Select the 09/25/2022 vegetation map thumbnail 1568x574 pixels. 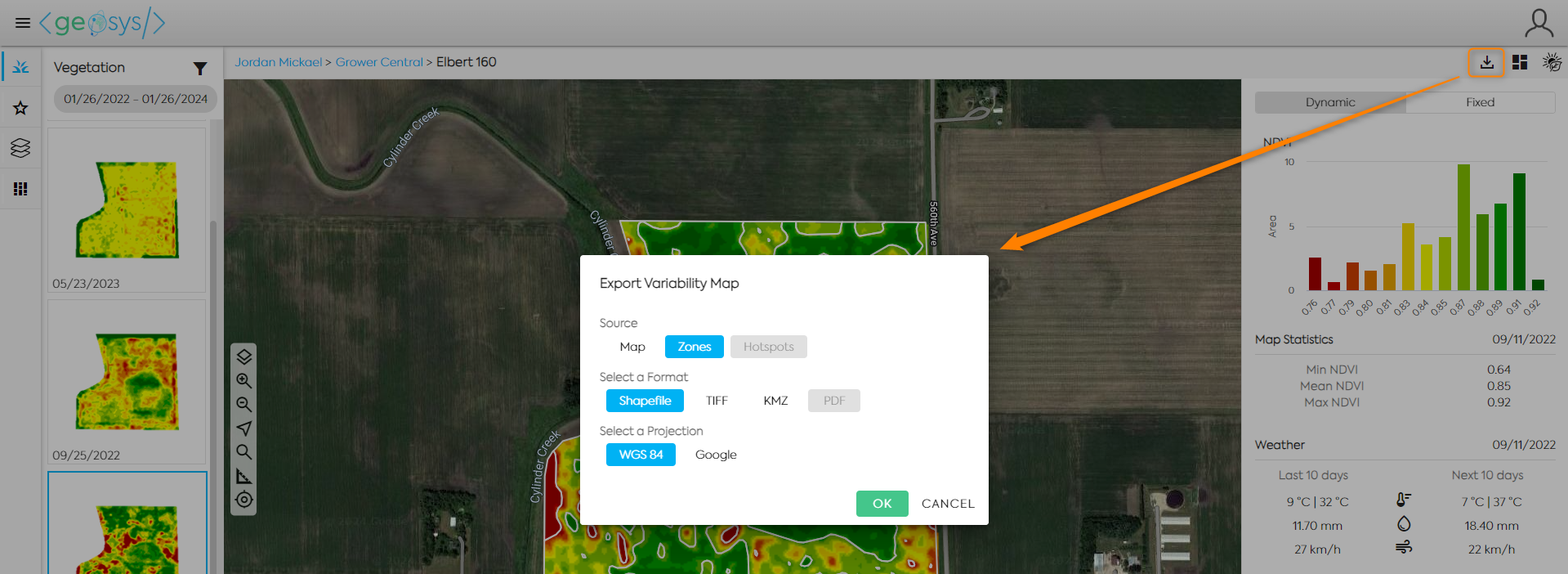tap(127, 382)
